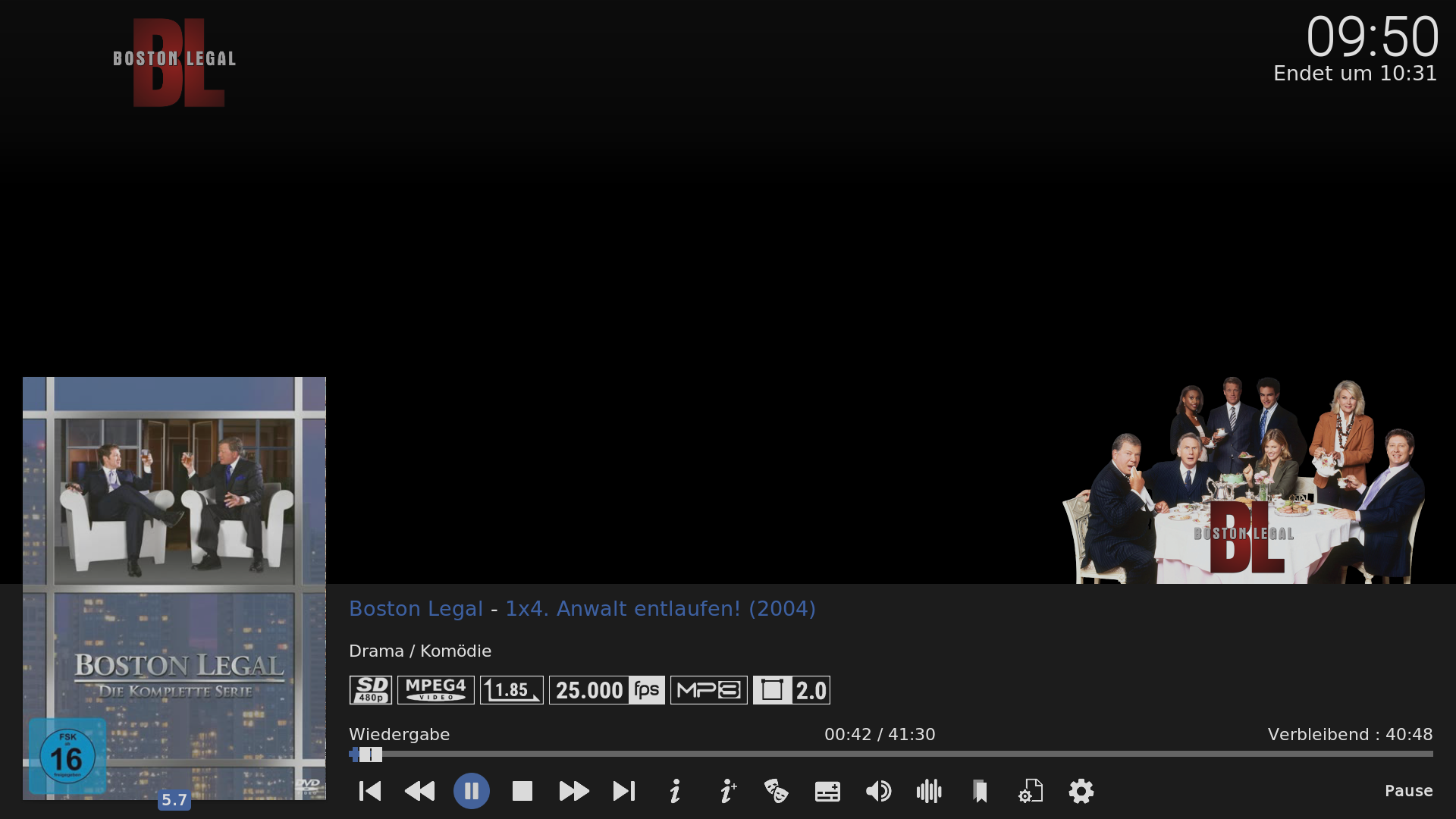1456x819 pixels.
Task: Click the cast clearart image
Action: (1244, 480)
